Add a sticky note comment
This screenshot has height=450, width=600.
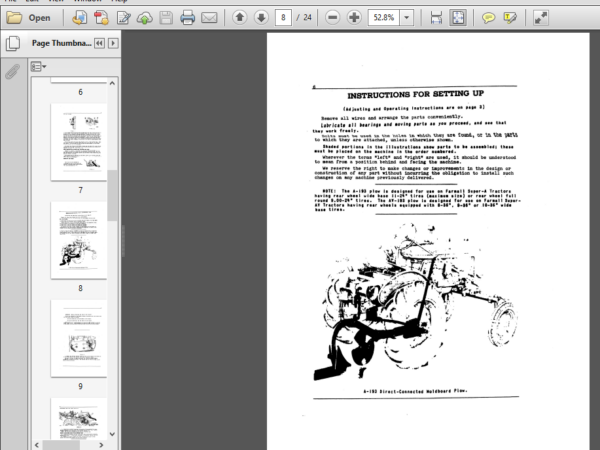[488, 18]
